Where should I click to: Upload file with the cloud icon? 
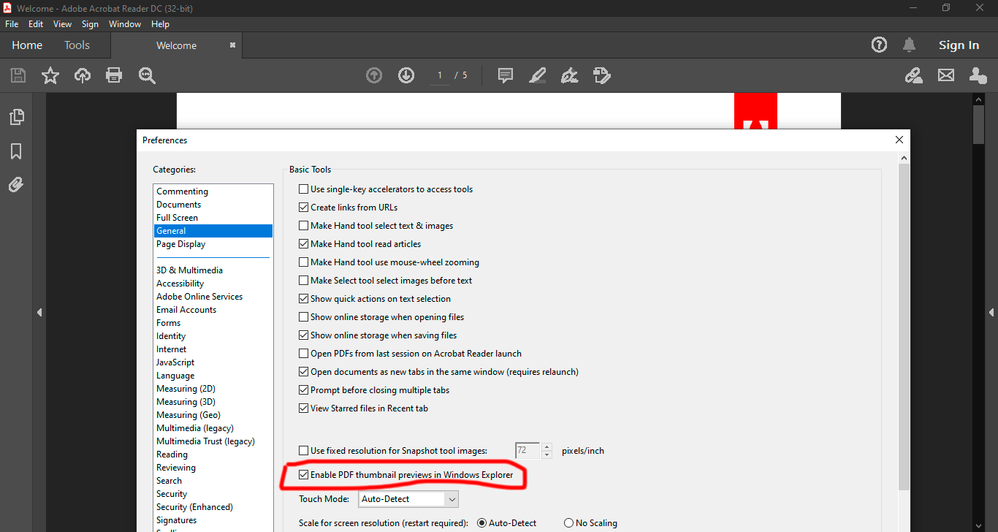point(82,76)
